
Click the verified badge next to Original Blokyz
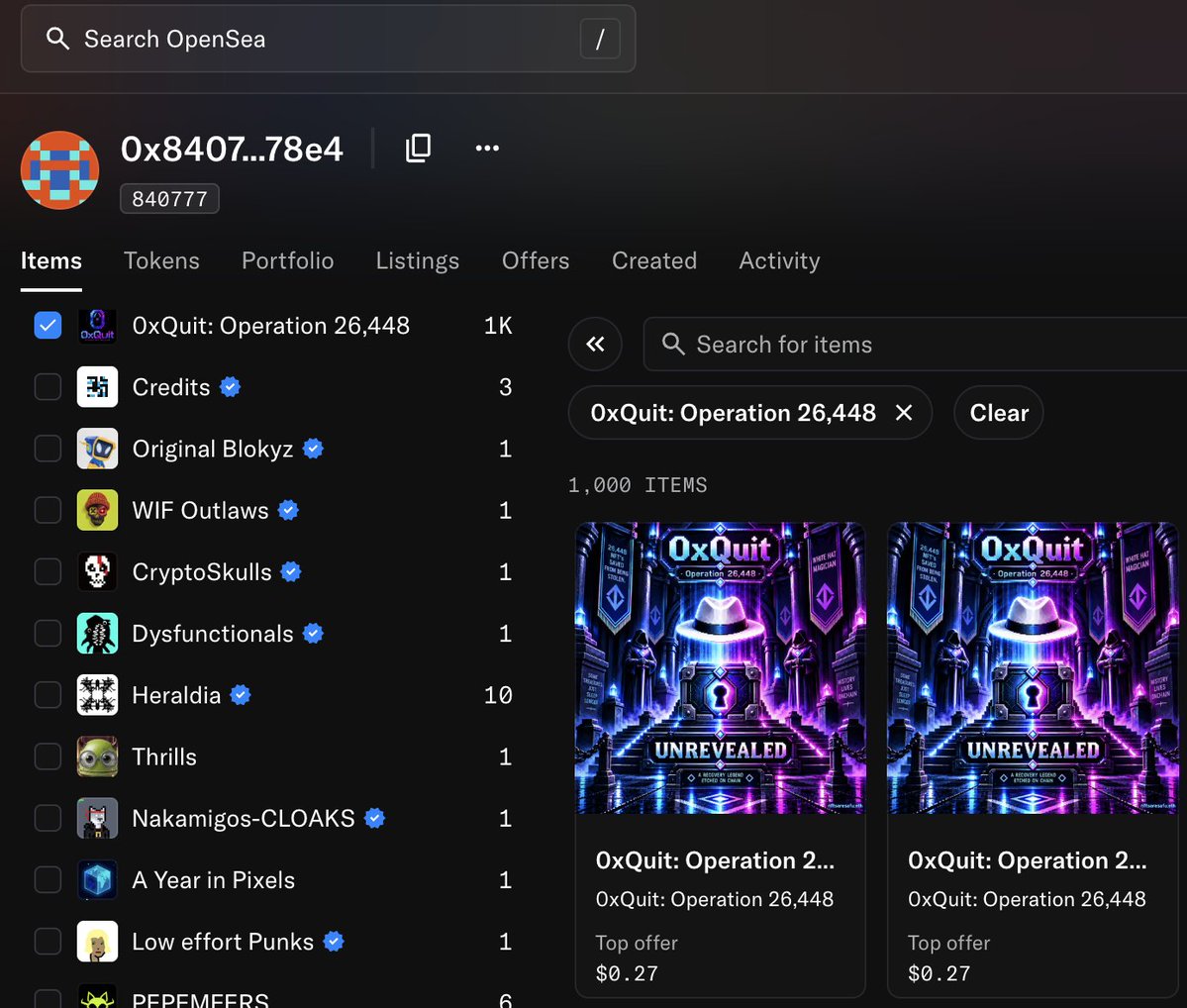coord(314,449)
